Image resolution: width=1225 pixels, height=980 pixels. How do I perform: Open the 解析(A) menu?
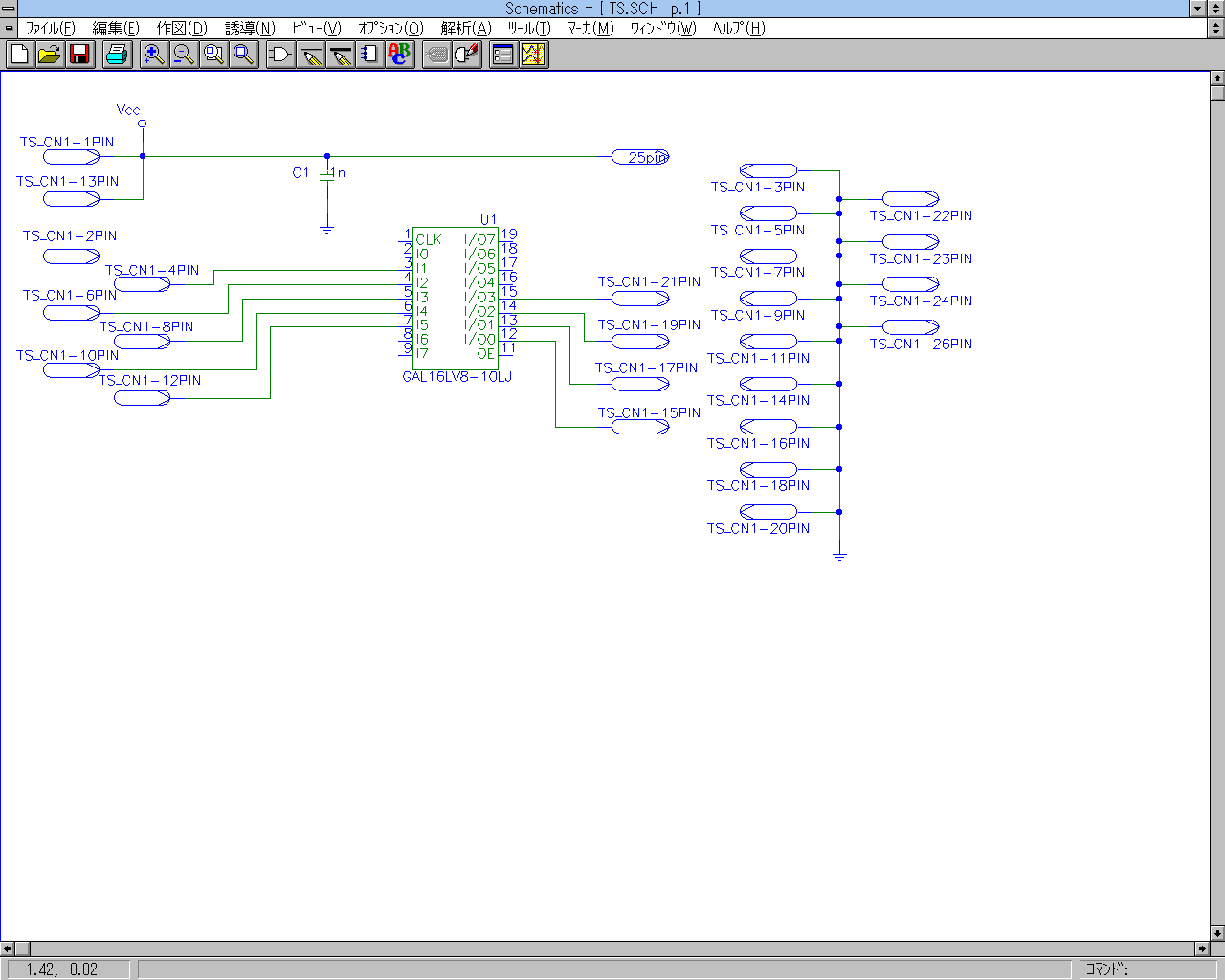(x=466, y=28)
